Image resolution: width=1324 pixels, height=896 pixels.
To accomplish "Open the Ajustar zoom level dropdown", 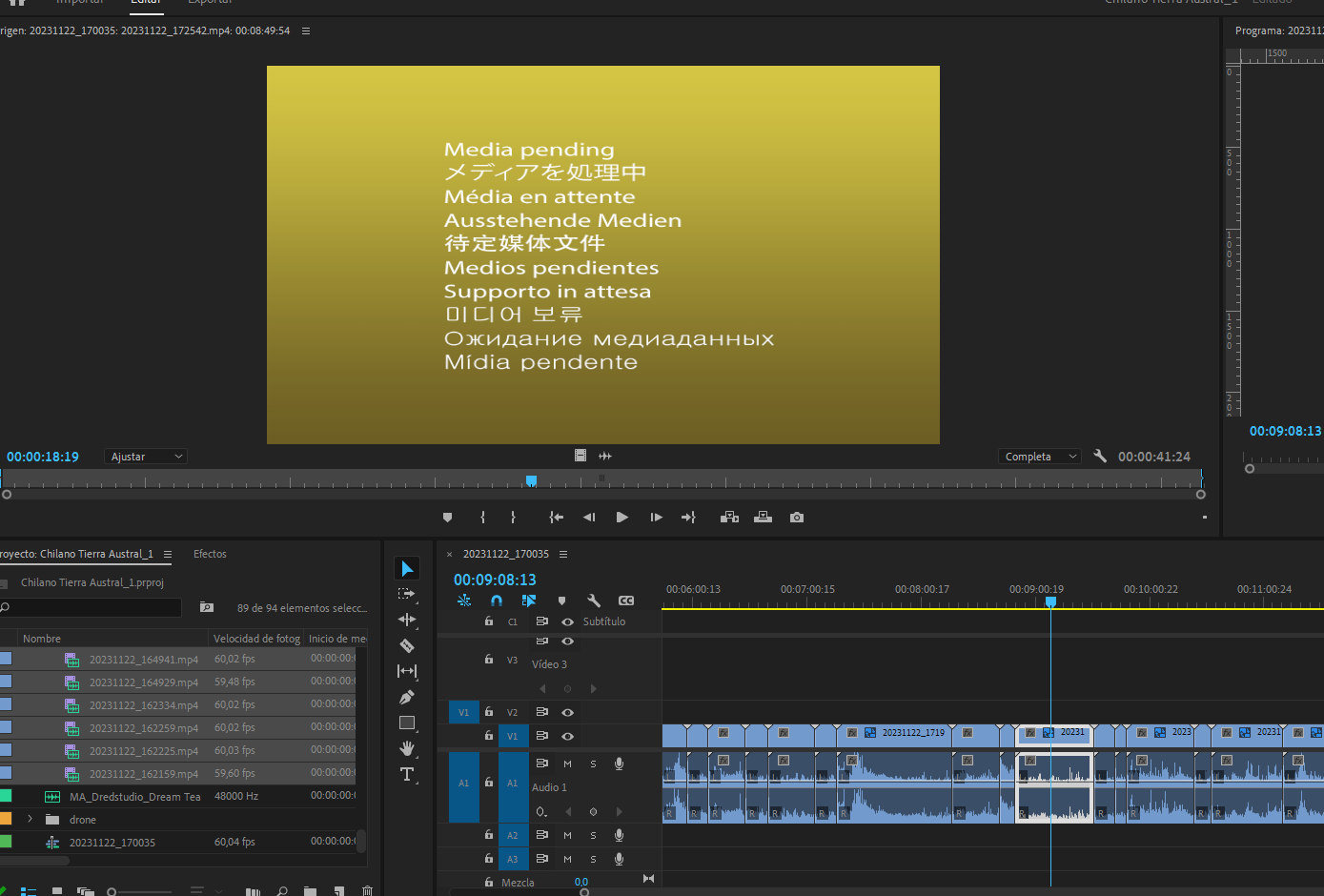I will (x=145, y=456).
